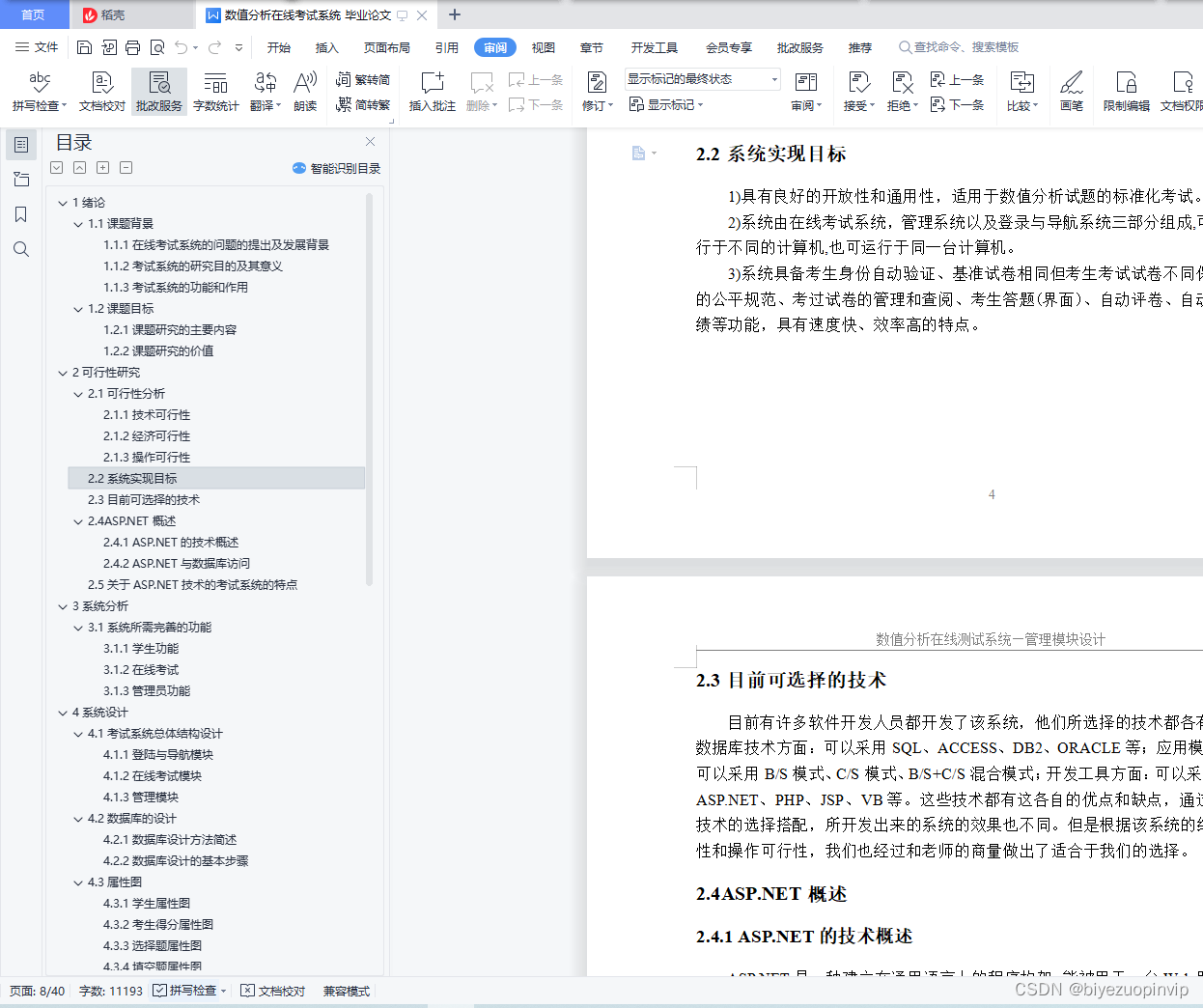Click 插入批注 insert comment
This screenshot has width=1203, height=1008.
pyautogui.click(x=432, y=92)
